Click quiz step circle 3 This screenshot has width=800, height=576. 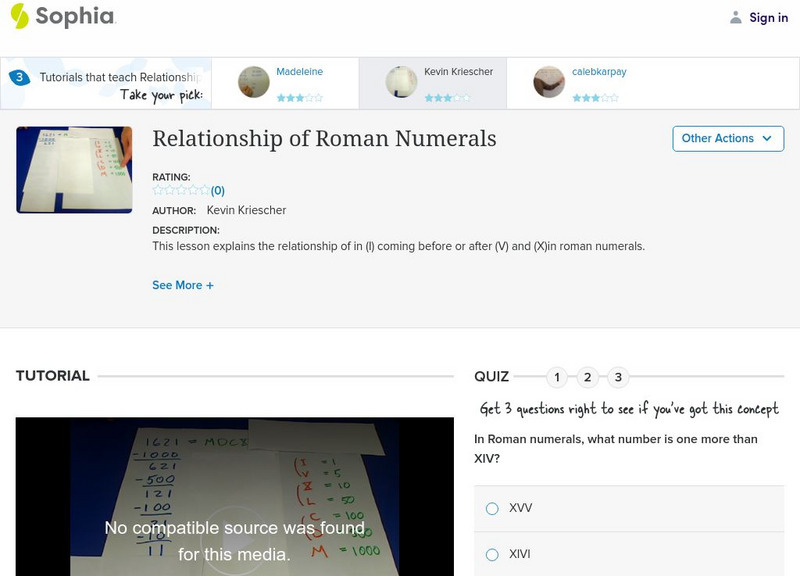[617, 378]
